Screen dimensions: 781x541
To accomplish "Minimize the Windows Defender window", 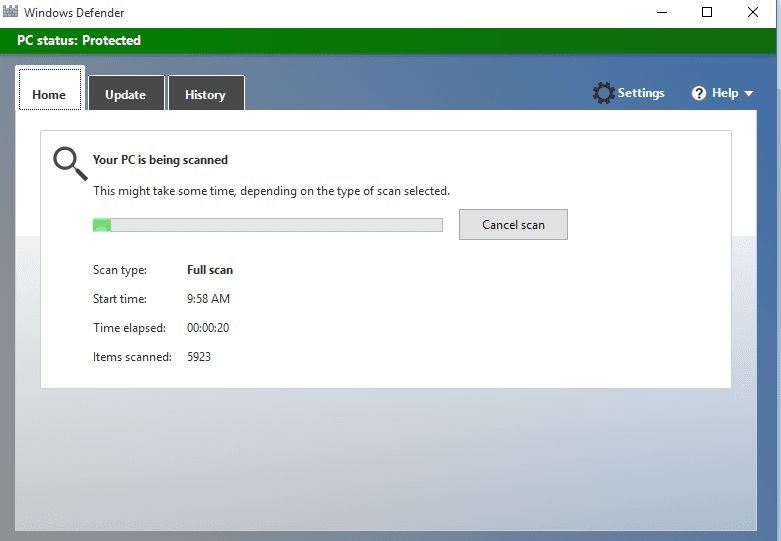I will [662, 12].
